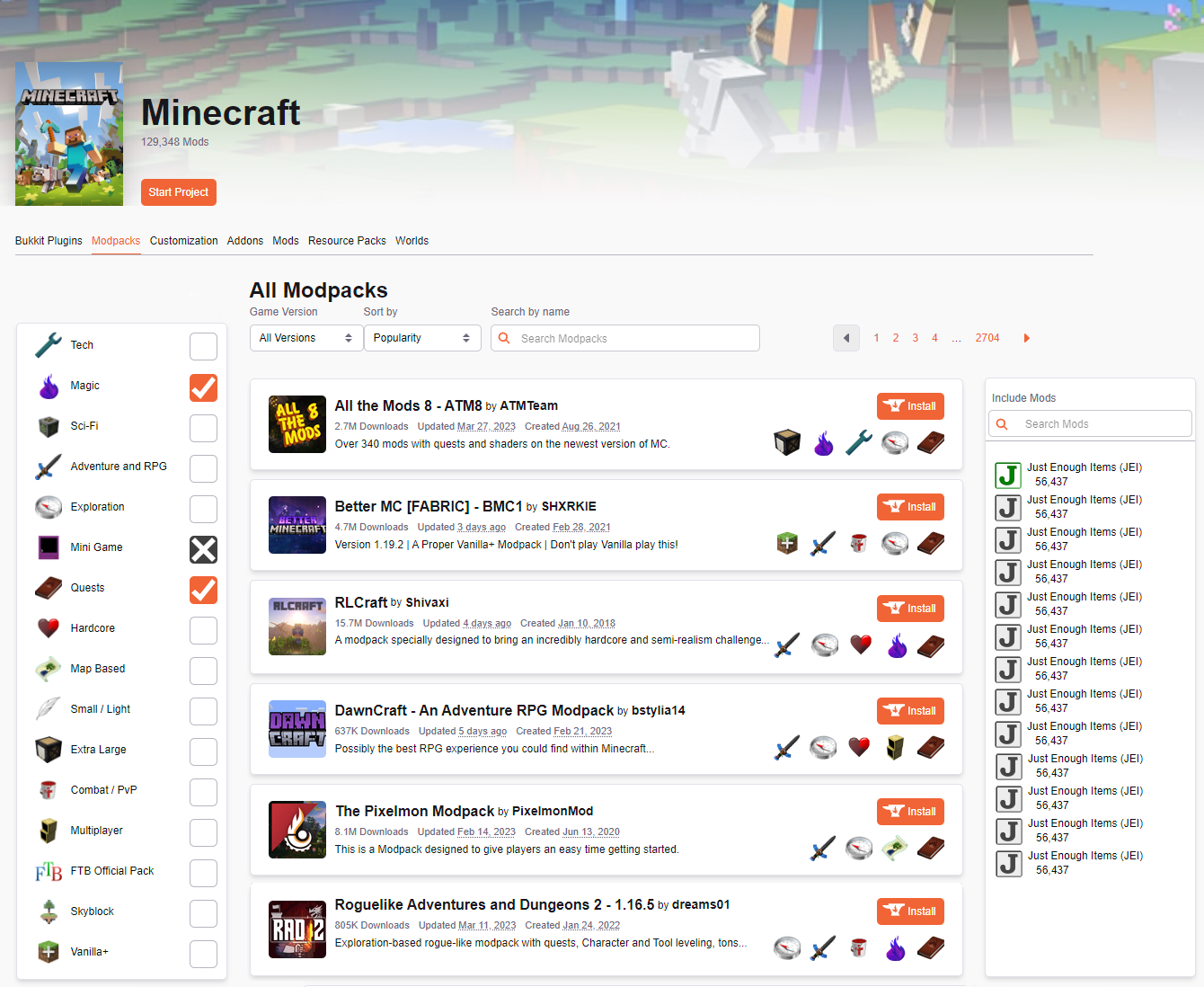The image size is (1204, 987).
Task: Click the Map Based category icon
Action: [x=49, y=669]
